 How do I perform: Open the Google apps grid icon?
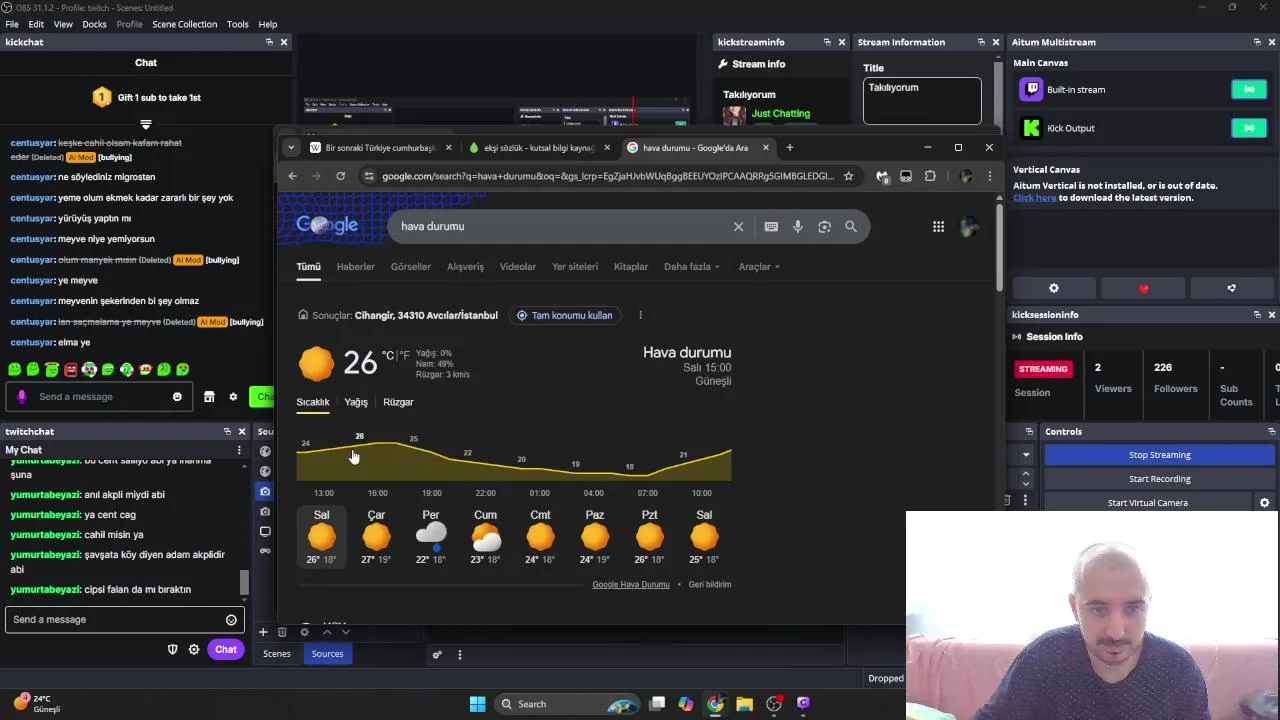pos(938,227)
